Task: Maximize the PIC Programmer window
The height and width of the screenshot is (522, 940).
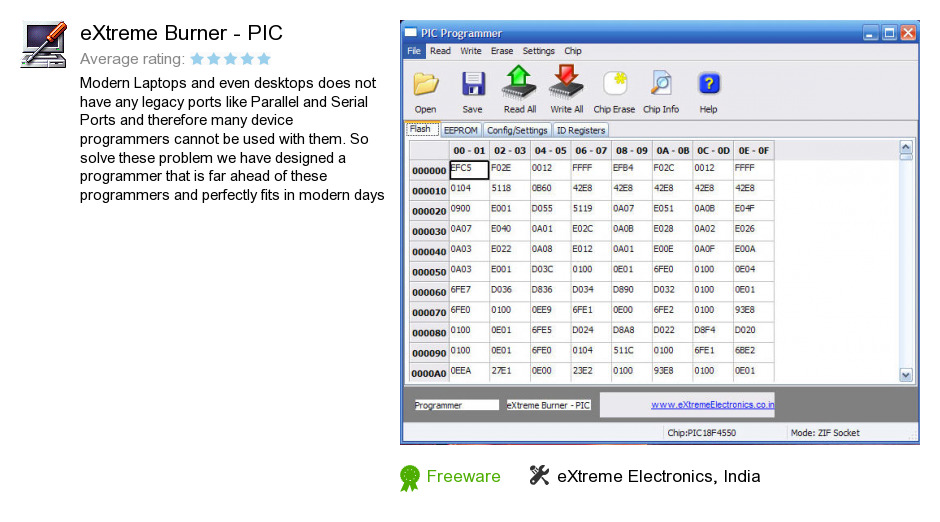Action: 889,33
